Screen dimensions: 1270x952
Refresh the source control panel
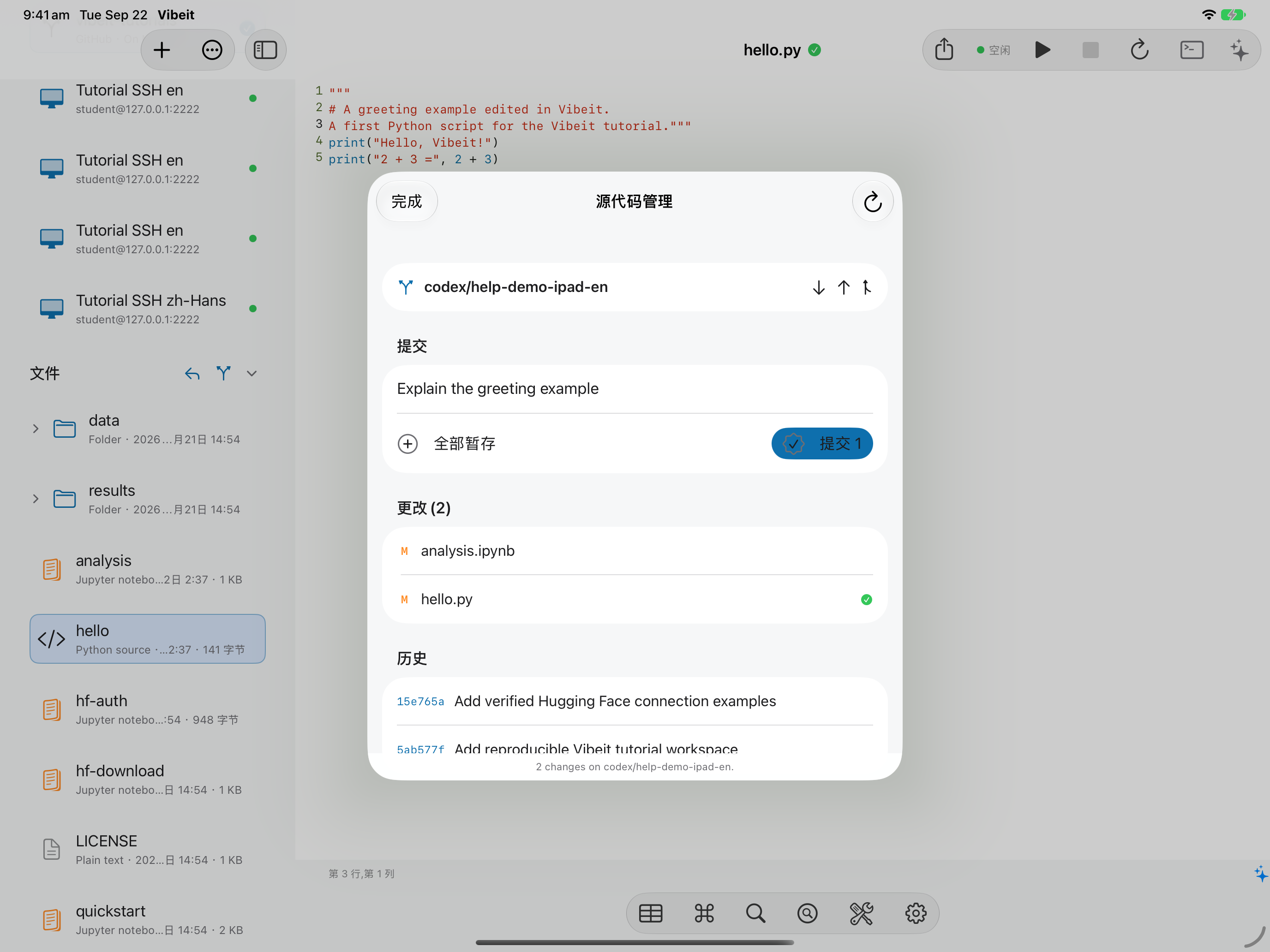pyautogui.click(x=873, y=202)
